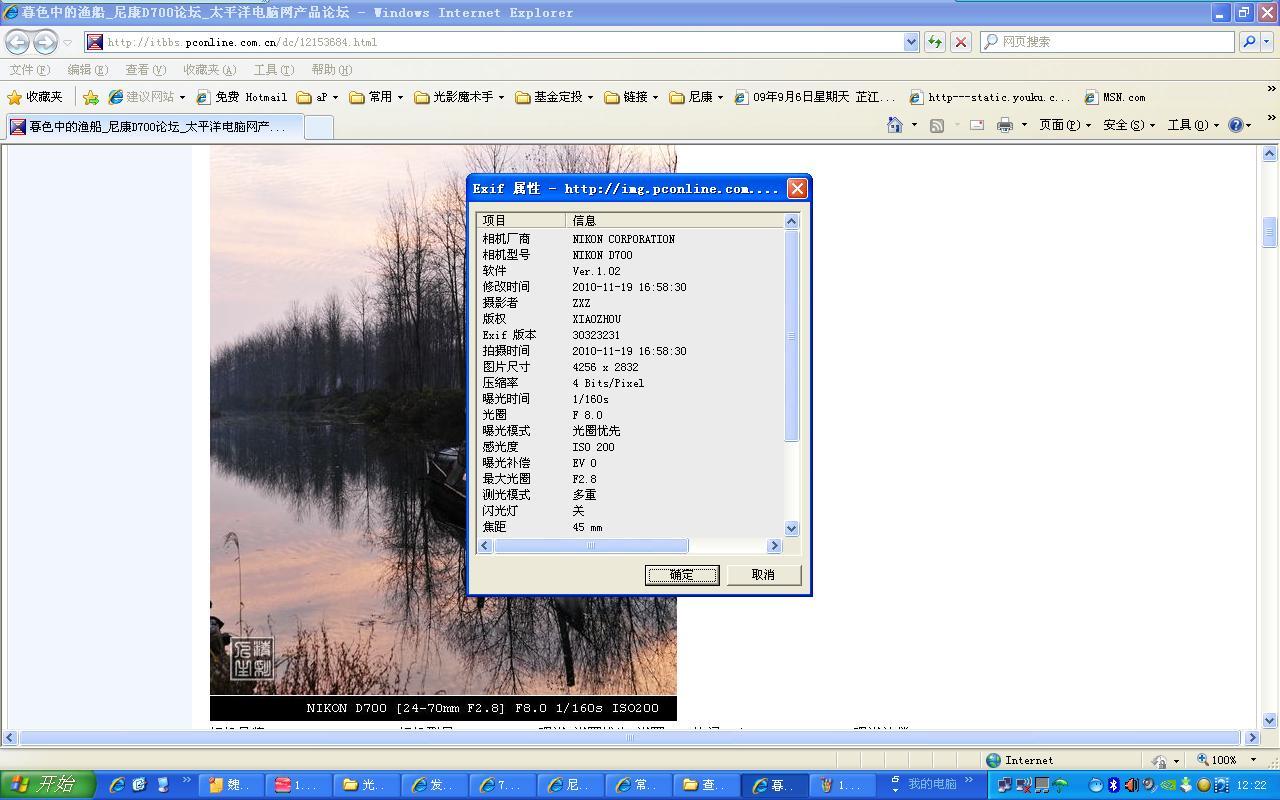This screenshot has height=800, width=1280.
Task: Select the 版权 XIAOZHOU row
Action: click(x=630, y=319)
